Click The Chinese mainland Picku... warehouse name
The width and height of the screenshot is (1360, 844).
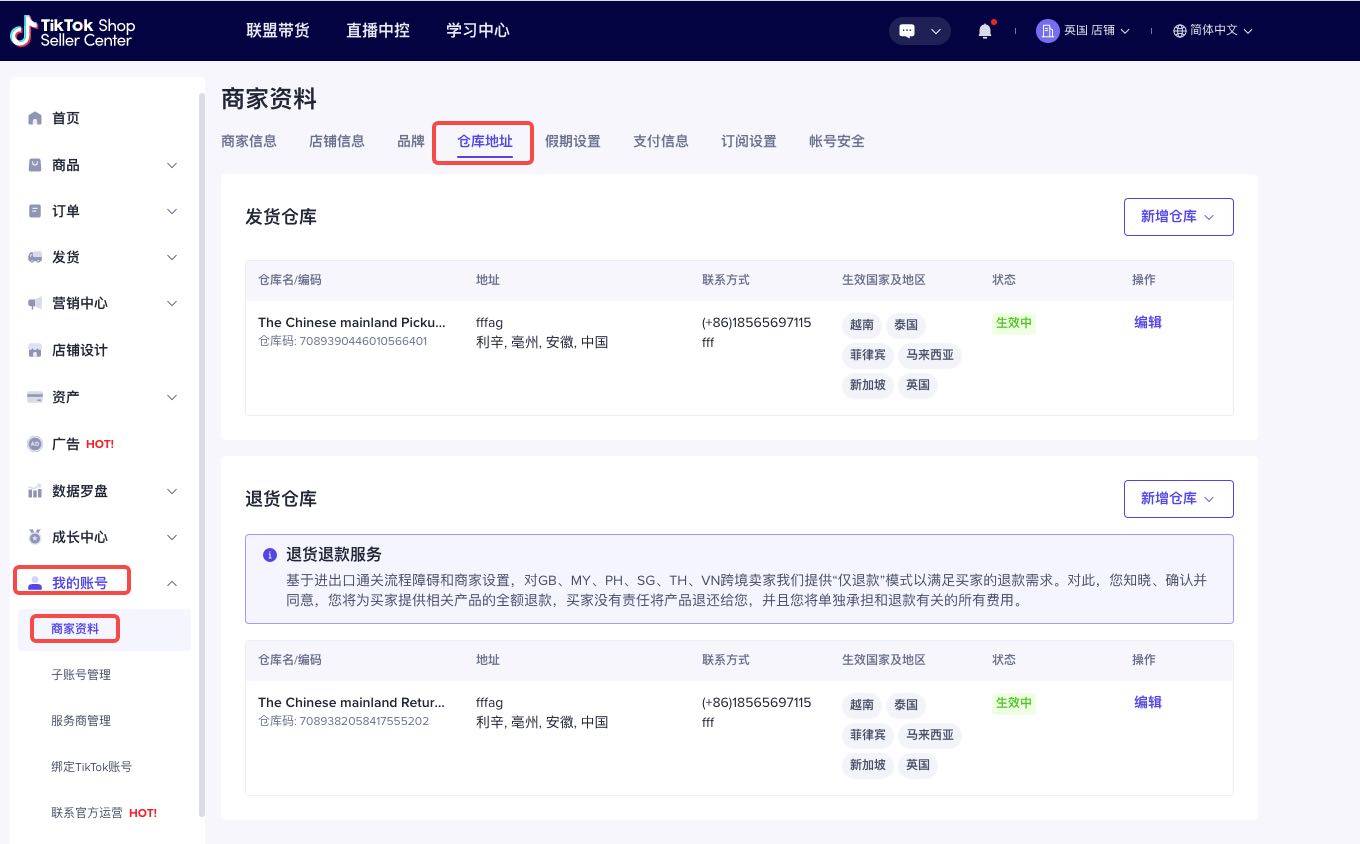click(352, 322)
